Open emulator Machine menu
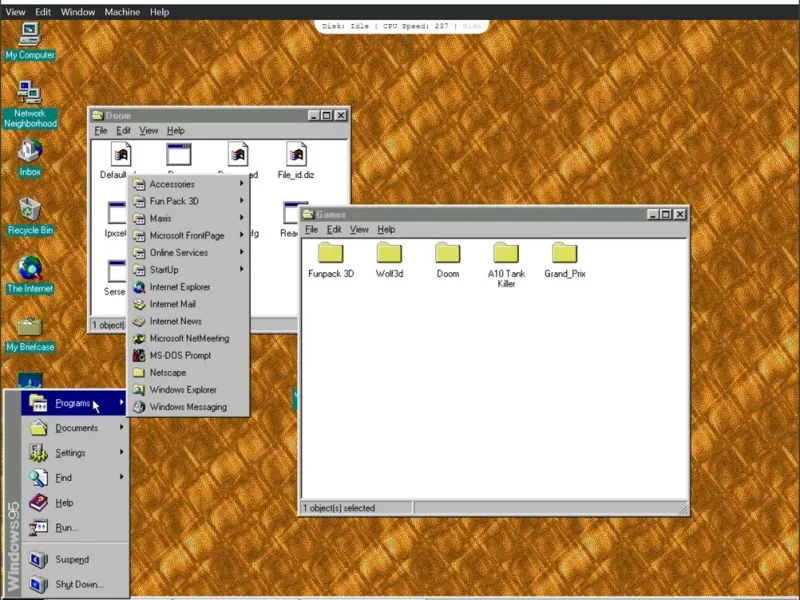The height and width of the screenshot is (600, 800). (122, 12)
